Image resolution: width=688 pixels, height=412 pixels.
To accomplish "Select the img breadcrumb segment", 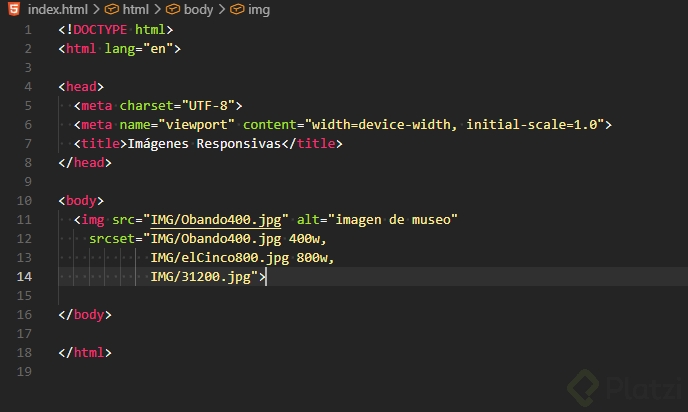I will (259, 10).
